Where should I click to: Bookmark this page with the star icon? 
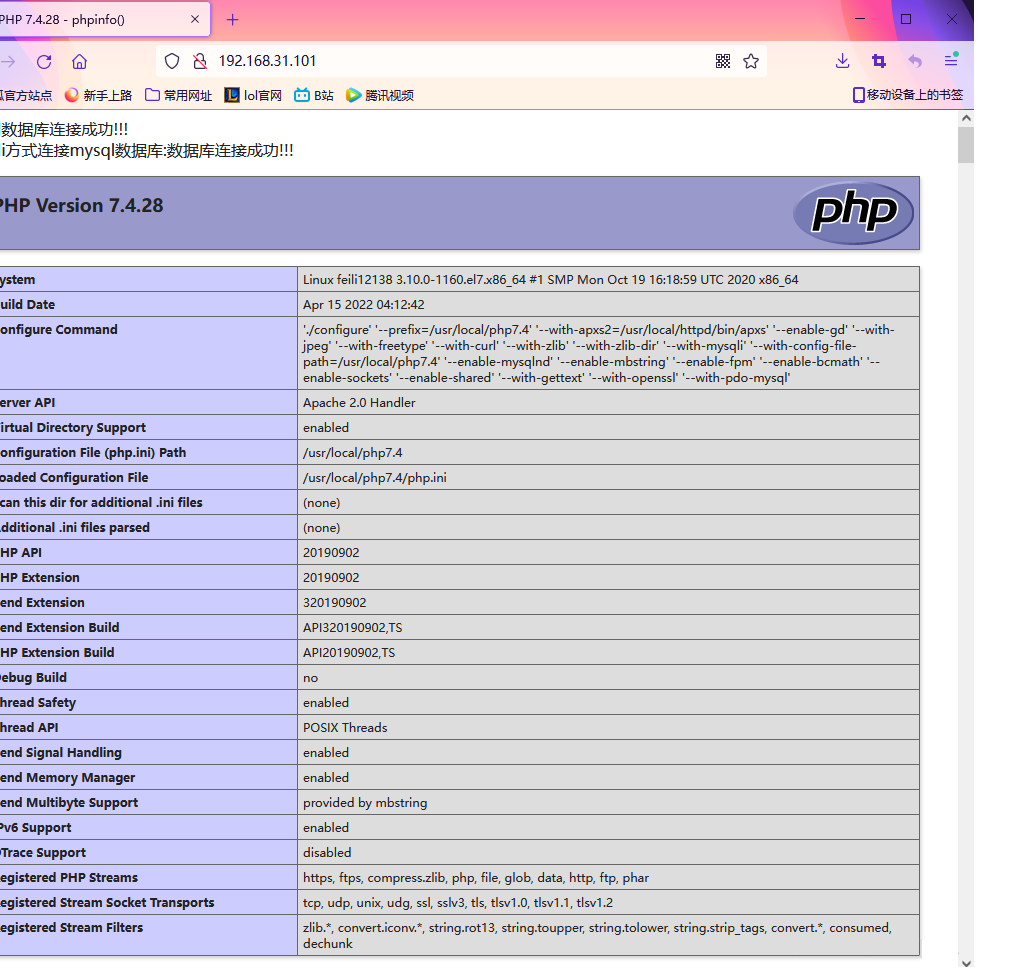click(x=751, y=61)
